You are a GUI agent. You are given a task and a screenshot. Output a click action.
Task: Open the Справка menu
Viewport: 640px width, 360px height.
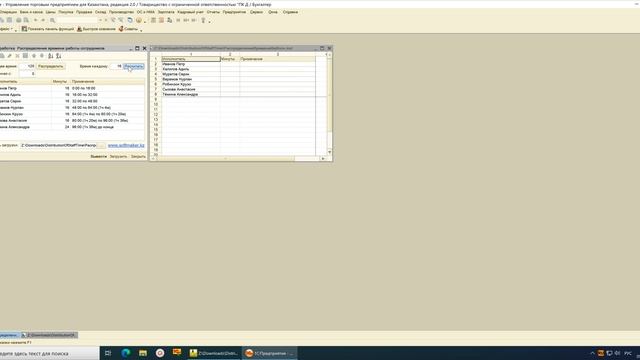[290, 12]
